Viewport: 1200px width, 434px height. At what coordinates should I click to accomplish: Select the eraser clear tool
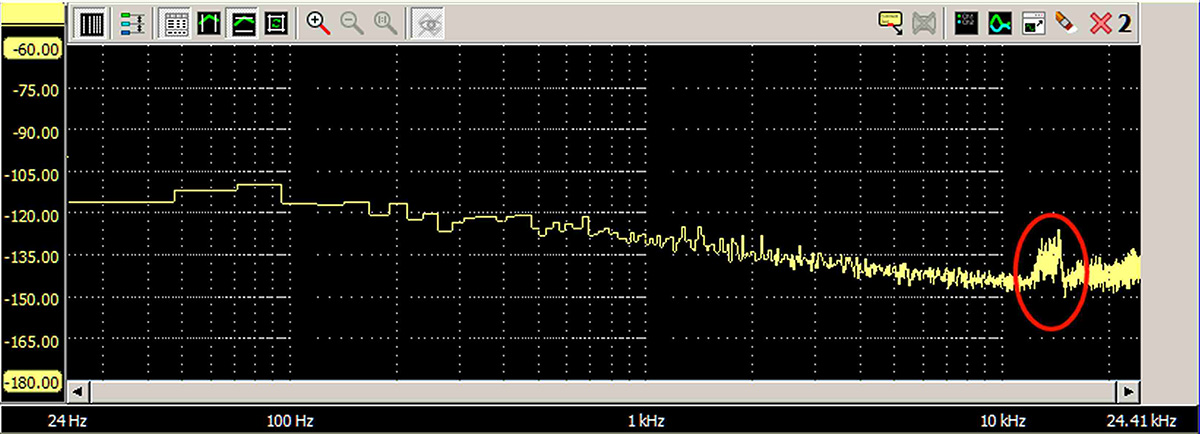pyautogui.click(x=1066, y=22)
